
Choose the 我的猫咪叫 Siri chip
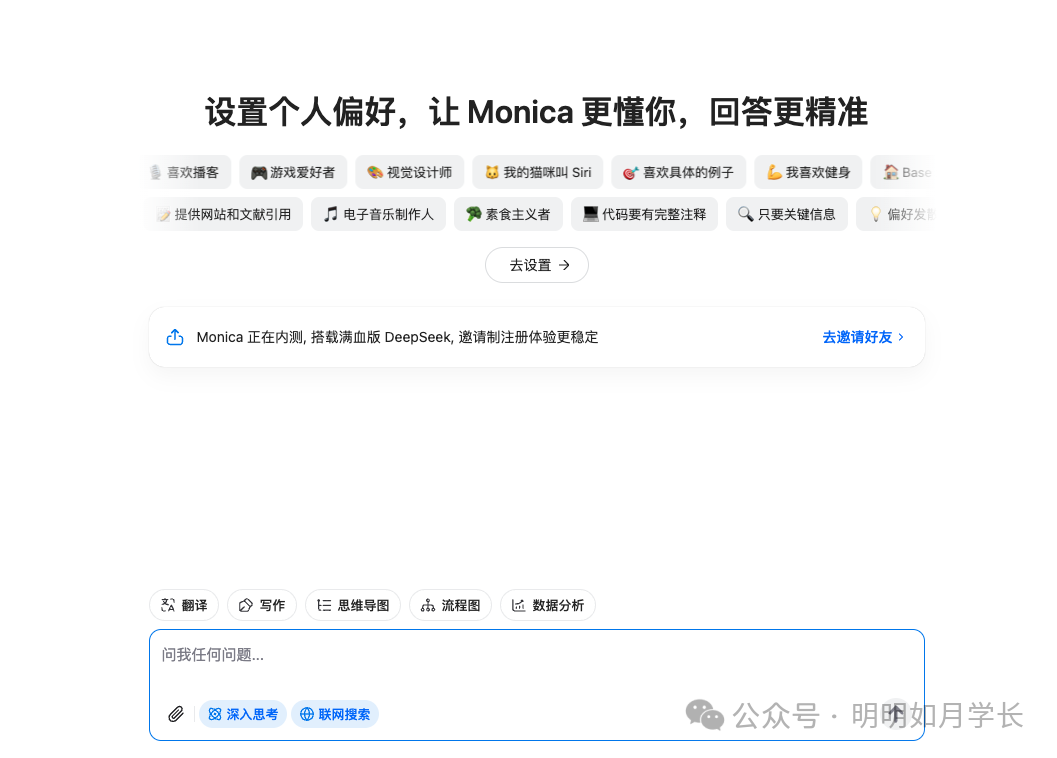point(538,172)
